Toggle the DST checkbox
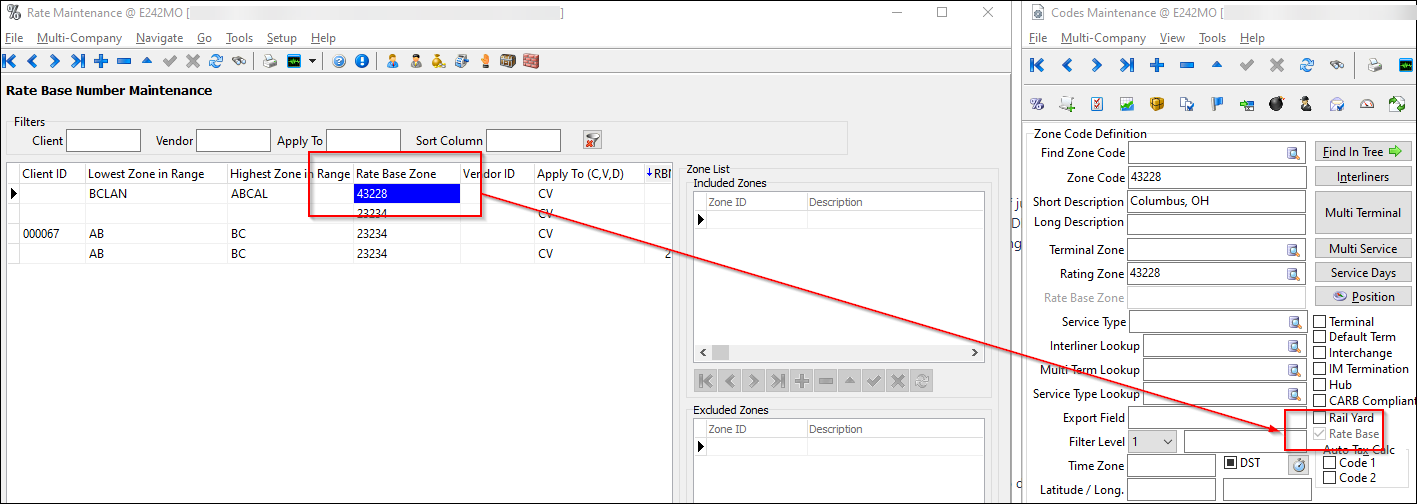This screenshot has width=1417, height=504. (1231, 463)
